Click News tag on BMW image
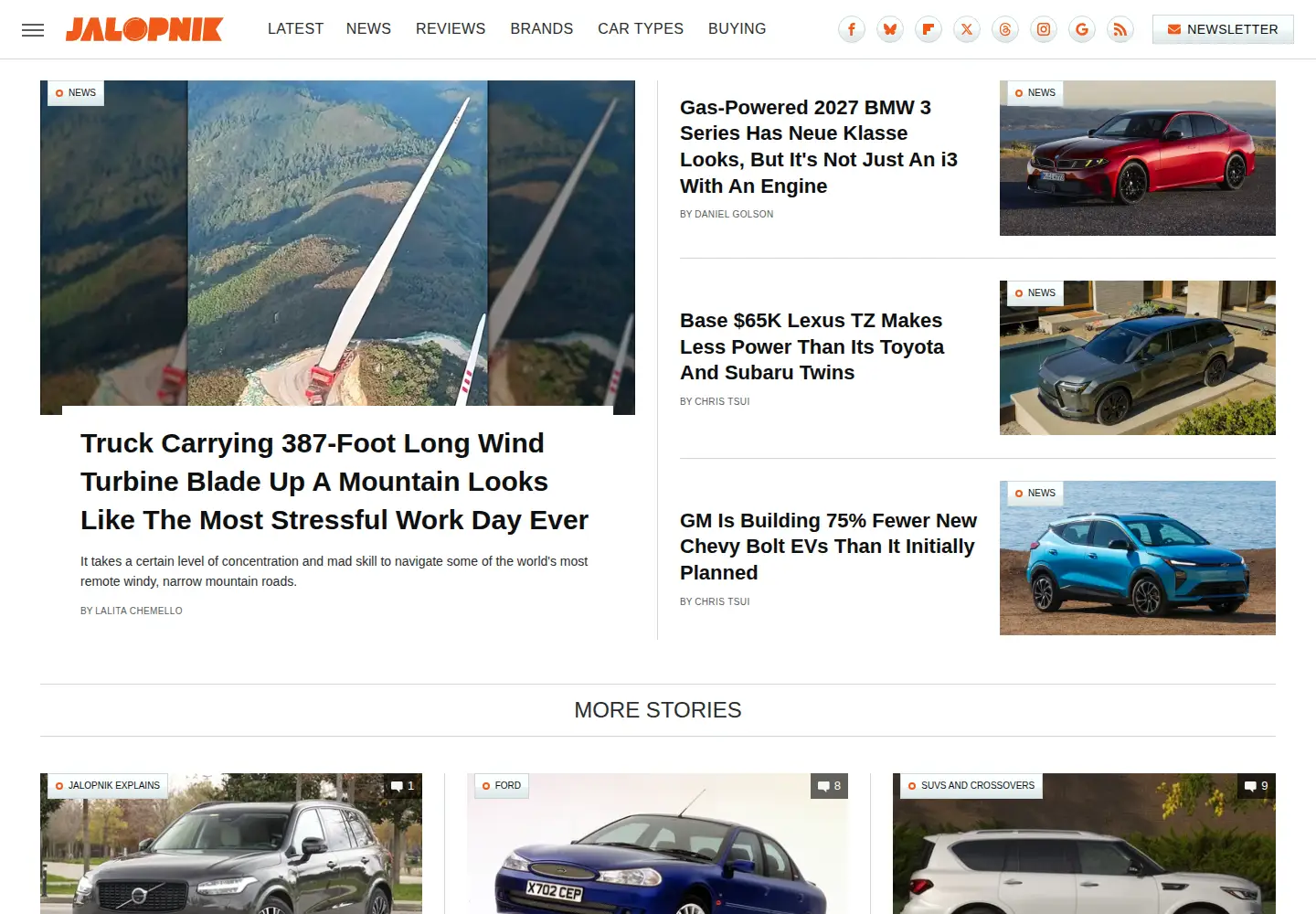 click(x=1035, y=93)
